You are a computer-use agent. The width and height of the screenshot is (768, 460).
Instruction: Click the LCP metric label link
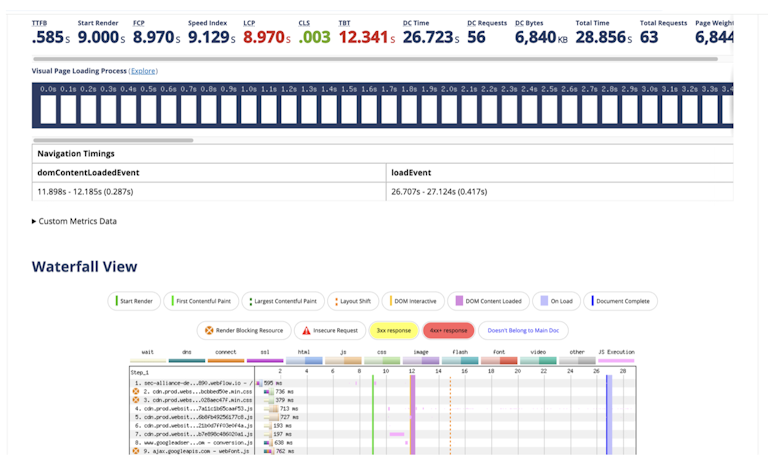point(249,22)
